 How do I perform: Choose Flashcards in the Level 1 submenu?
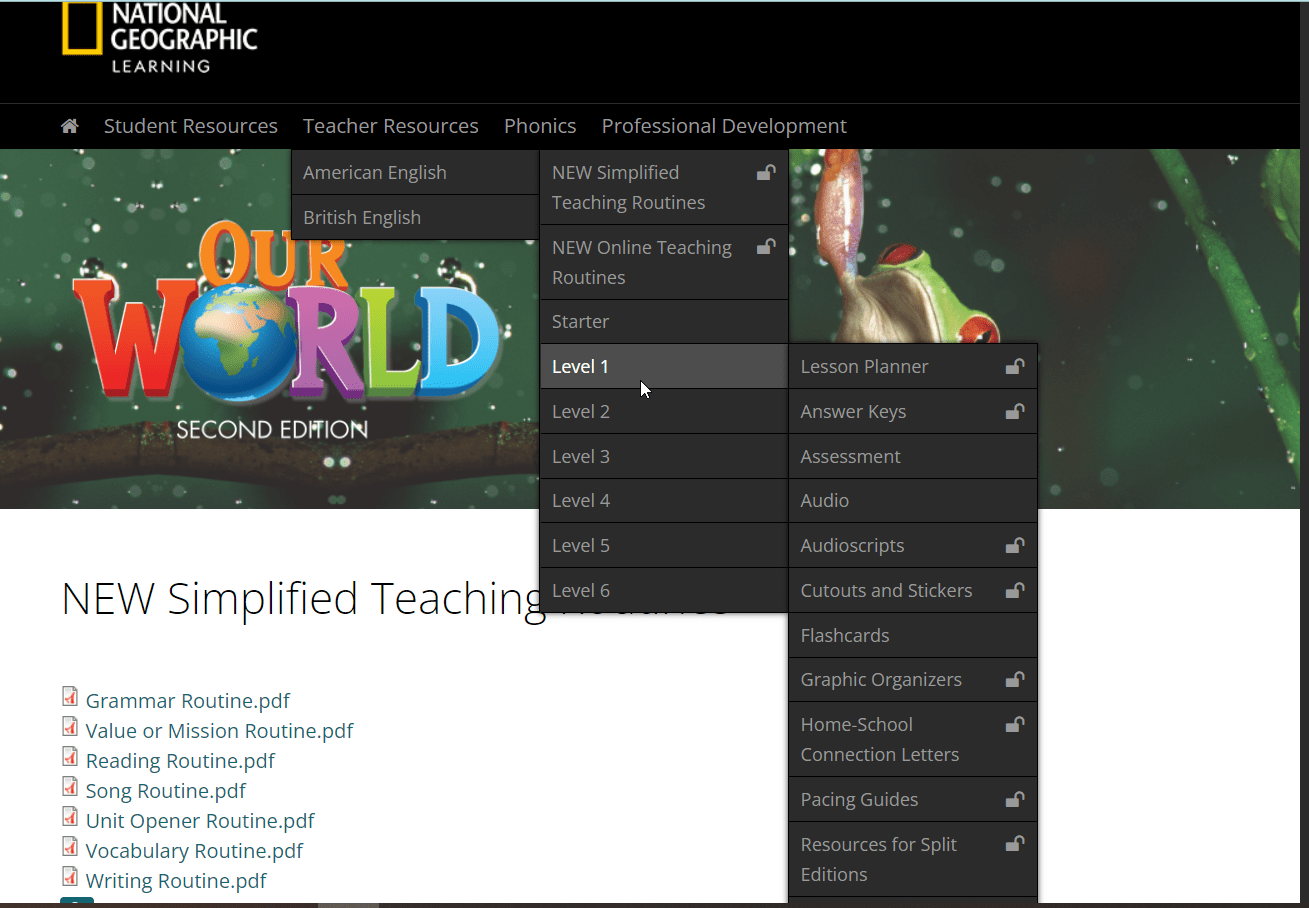844,635
